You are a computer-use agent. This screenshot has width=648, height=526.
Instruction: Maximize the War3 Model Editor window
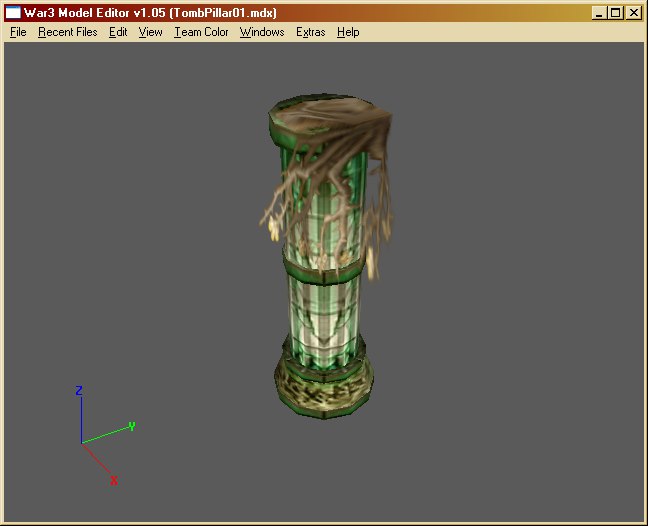pos(615,13)
